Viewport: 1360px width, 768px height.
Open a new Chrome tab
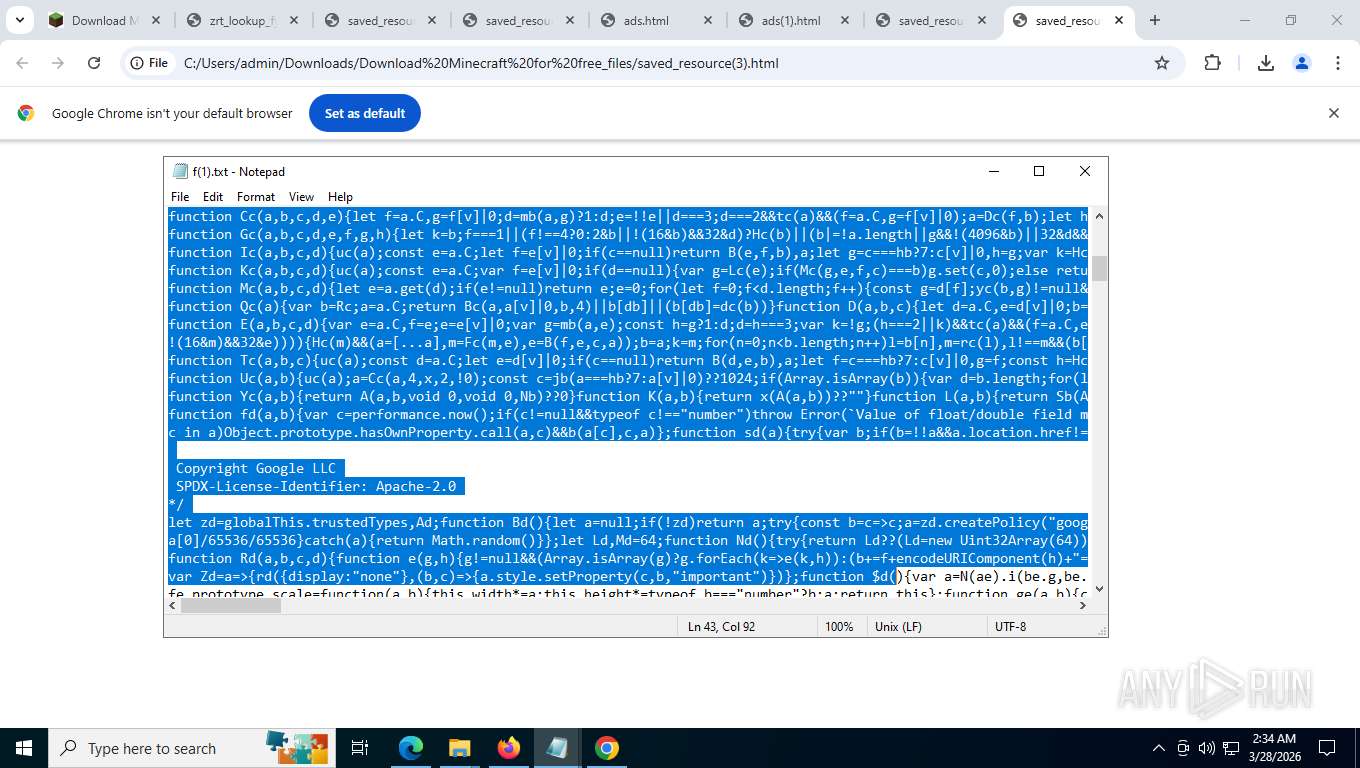click(x=1155, y=20)
